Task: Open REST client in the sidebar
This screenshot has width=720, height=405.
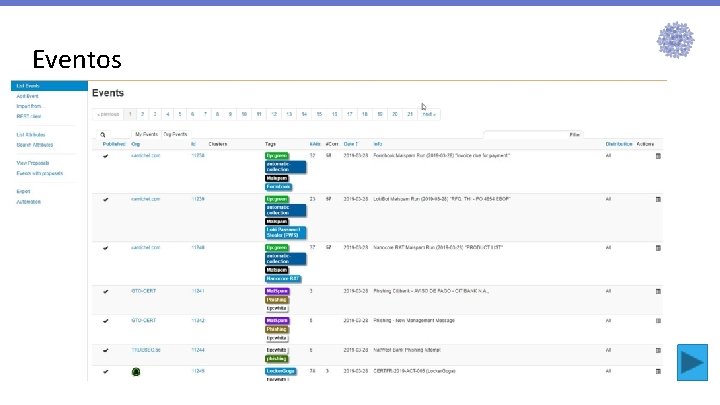Action: click(29, 116)
